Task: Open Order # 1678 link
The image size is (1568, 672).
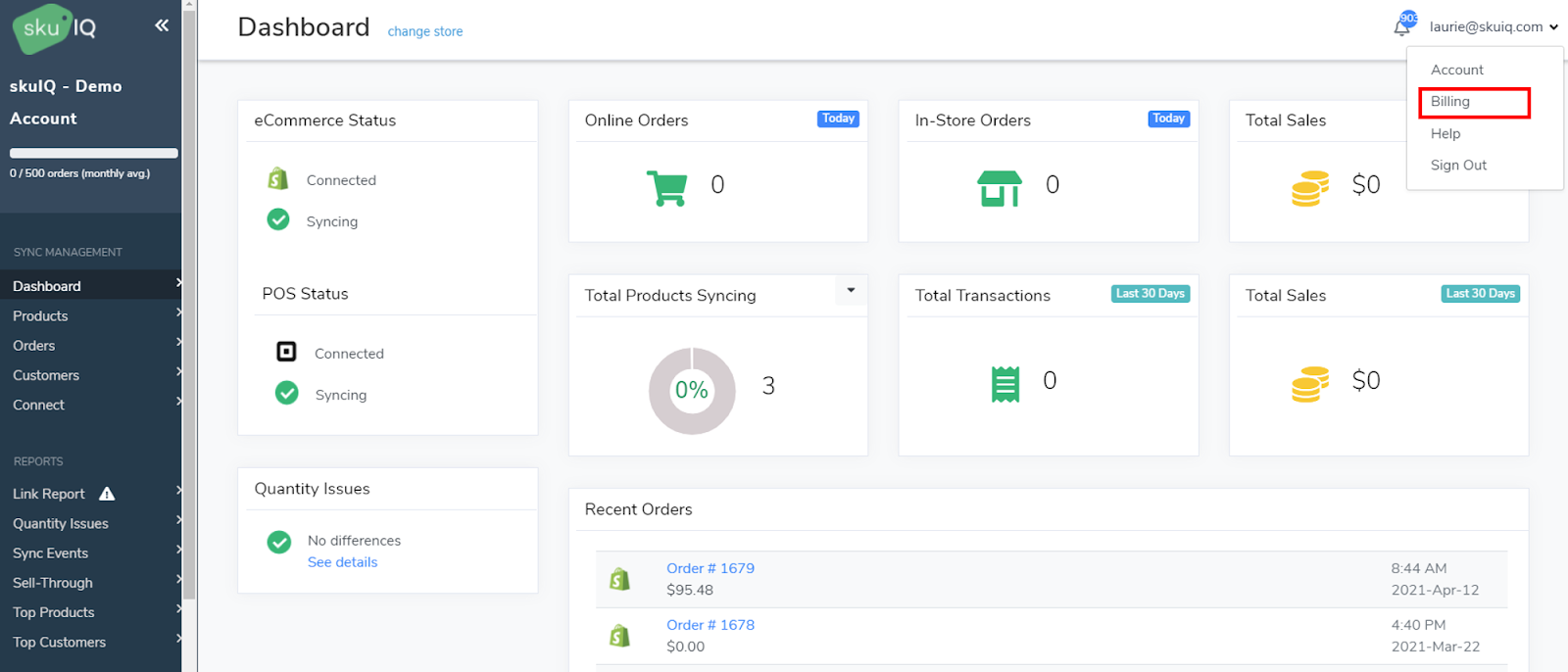Action: [710, 625]
